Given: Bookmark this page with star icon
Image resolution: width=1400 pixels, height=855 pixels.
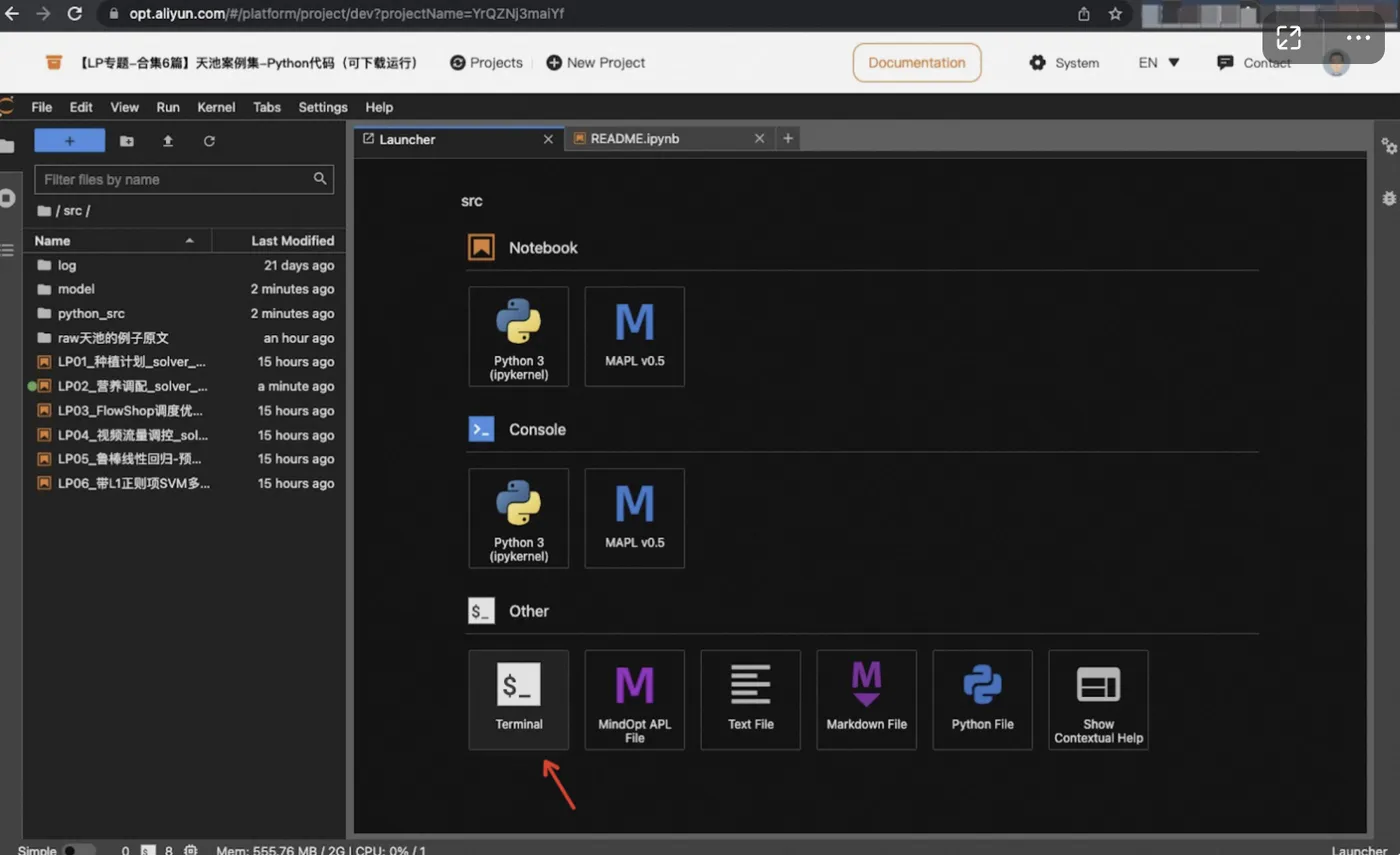Looking at the screenshot, I should click(1115, 14).
